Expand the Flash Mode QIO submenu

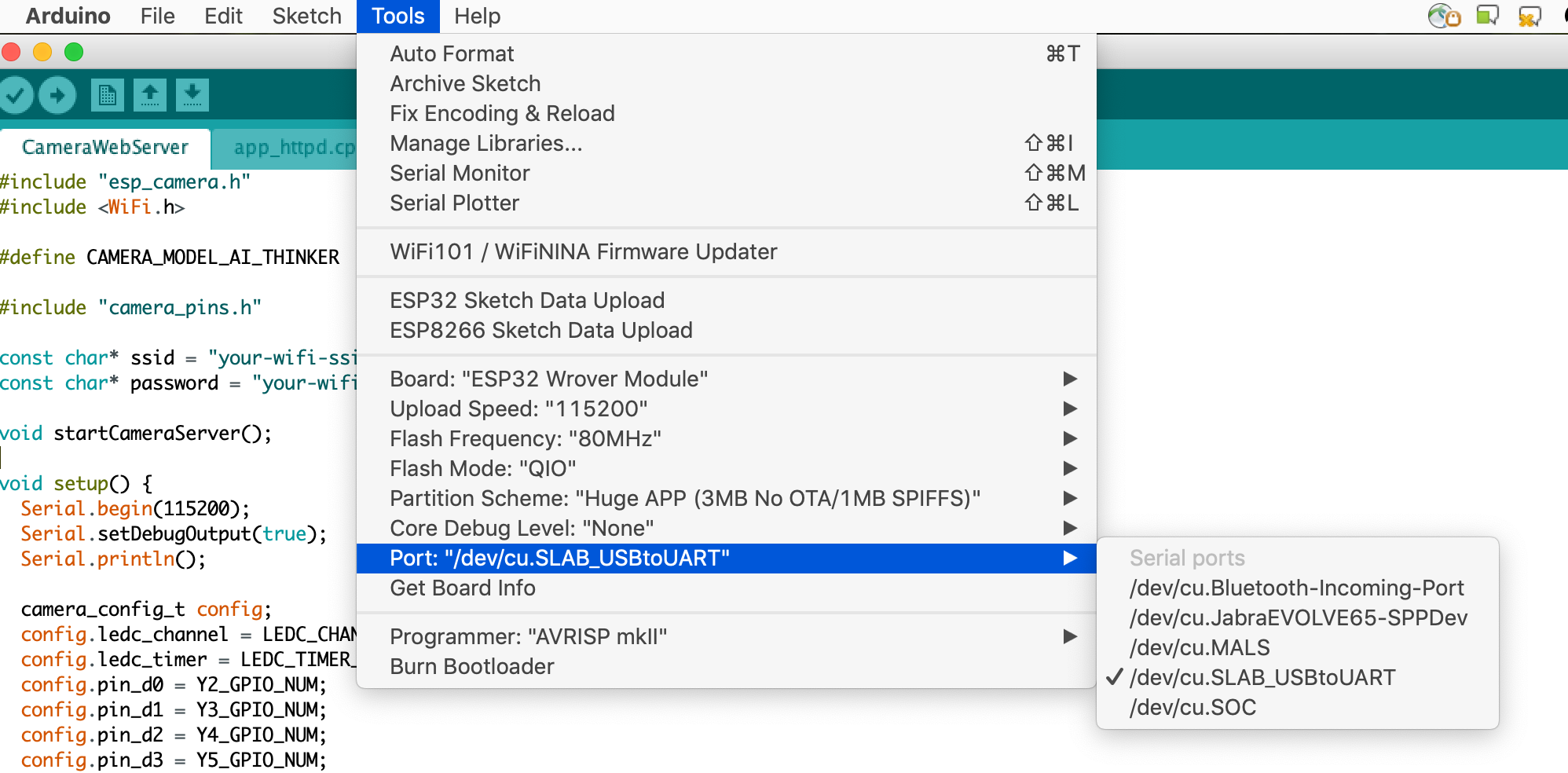point(726,468)
